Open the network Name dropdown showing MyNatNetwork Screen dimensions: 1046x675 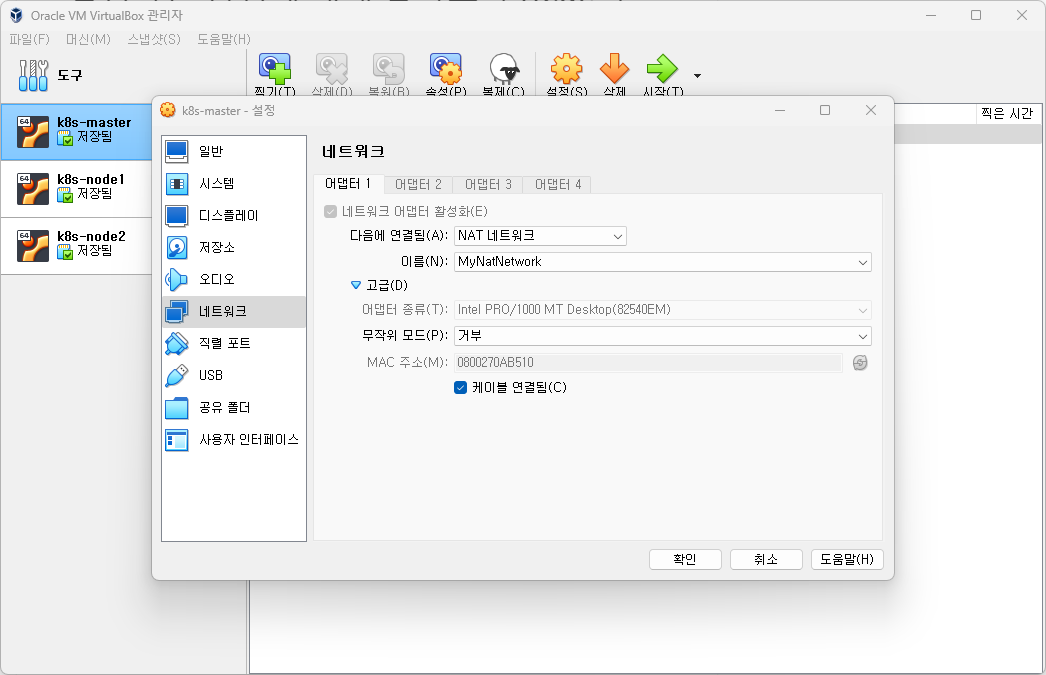[x=662, y=262]
